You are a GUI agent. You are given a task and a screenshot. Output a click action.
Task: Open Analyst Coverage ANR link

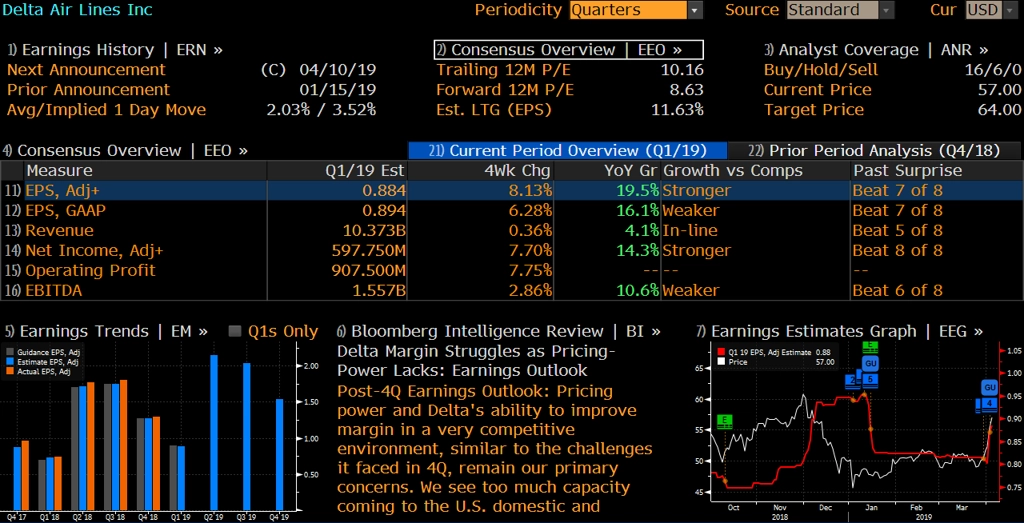tap(876, 50)
